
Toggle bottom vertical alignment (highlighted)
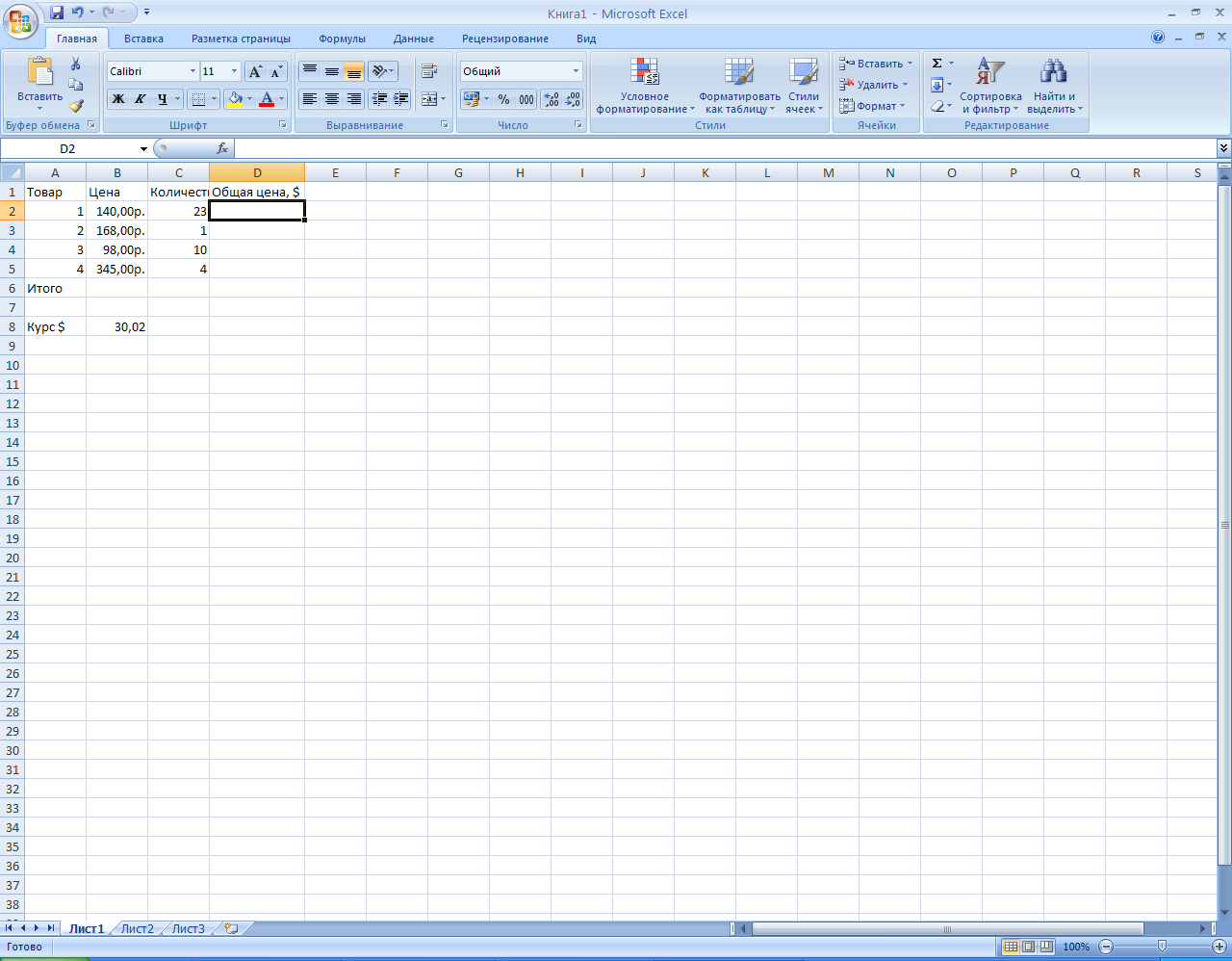click(x=354, y=71)
